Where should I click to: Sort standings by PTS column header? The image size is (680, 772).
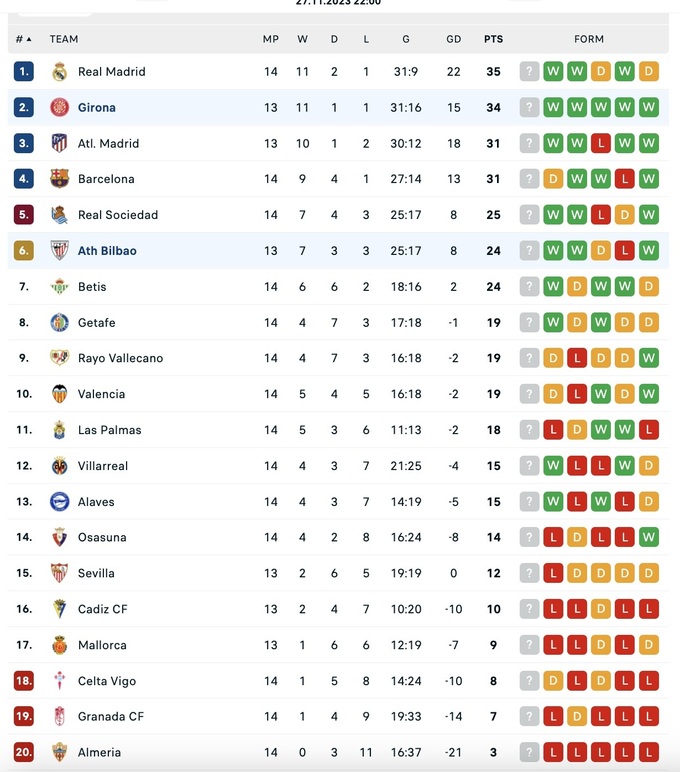point(493,39)
